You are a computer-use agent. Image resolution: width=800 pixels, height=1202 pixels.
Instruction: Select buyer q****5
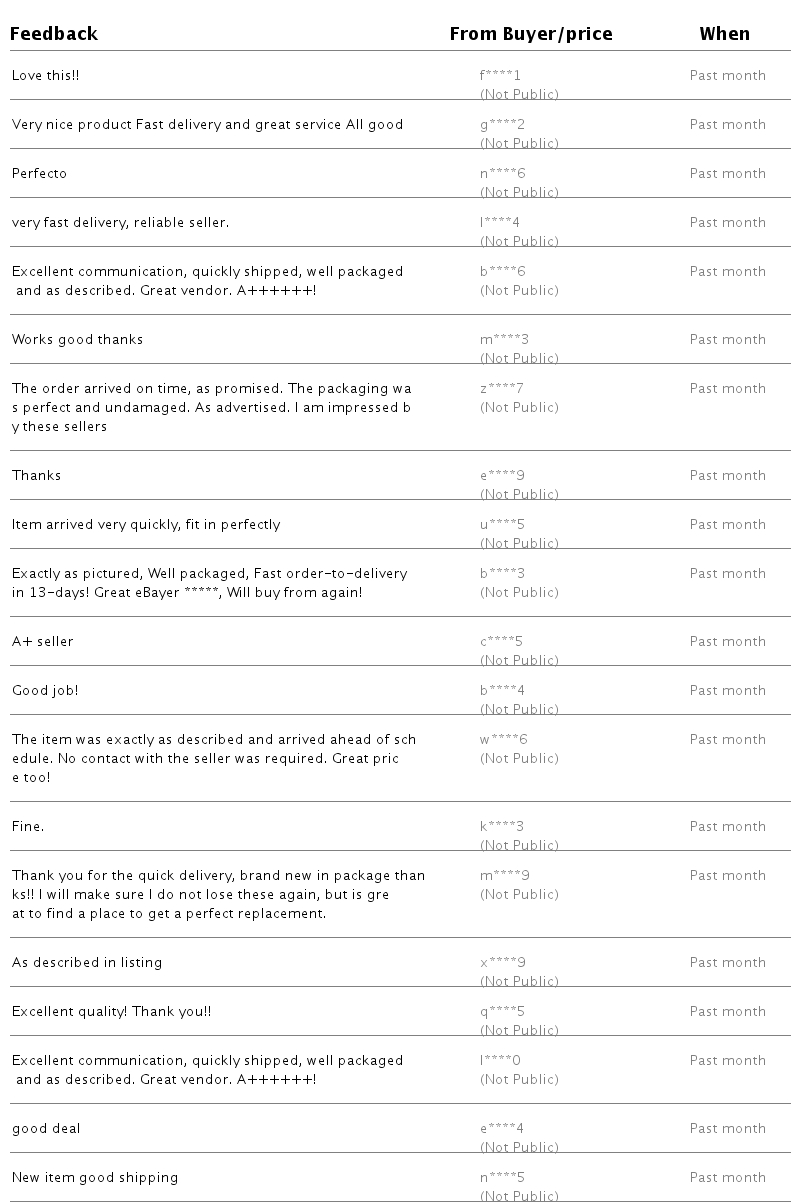[x=502, y=1012]
